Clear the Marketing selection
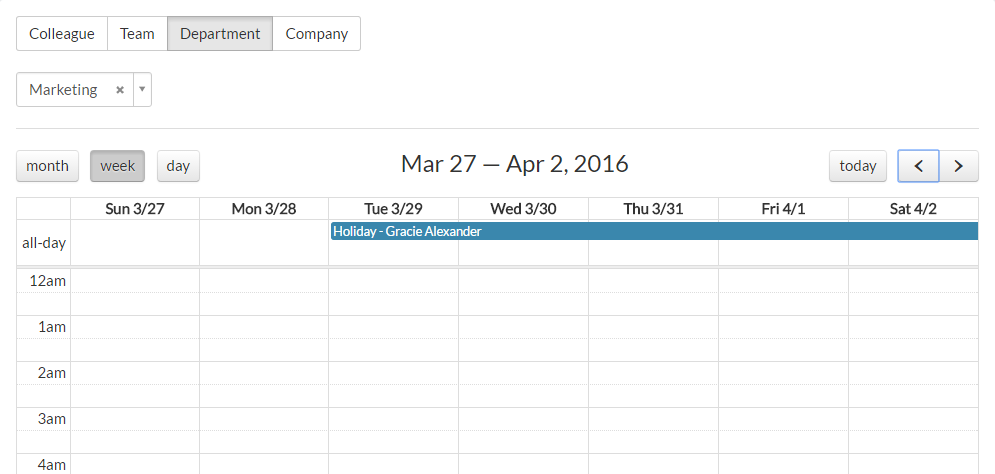 click(120, 90)
